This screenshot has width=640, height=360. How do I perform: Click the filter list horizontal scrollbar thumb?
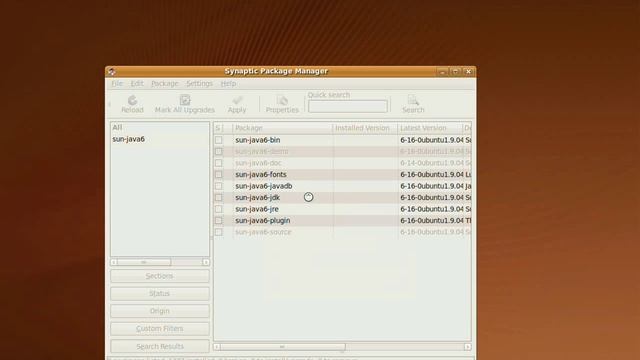(x=144, y=262)
